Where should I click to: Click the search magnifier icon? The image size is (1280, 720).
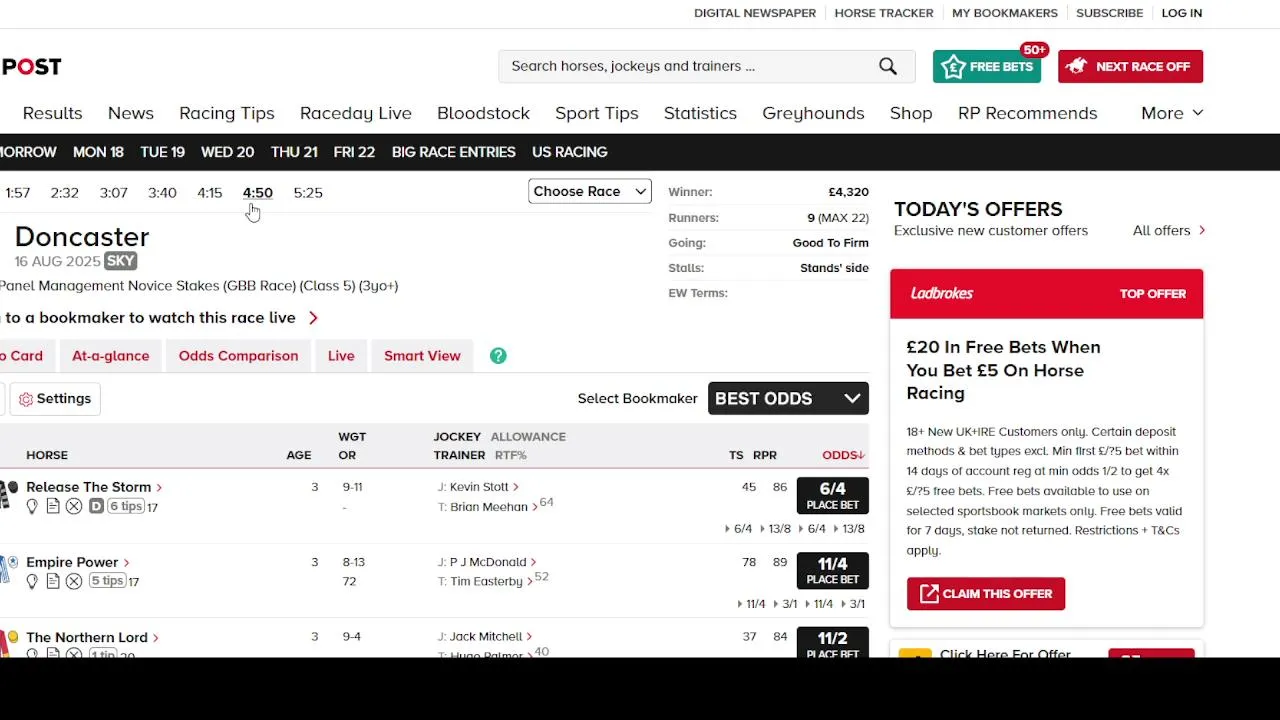(888, 66)
